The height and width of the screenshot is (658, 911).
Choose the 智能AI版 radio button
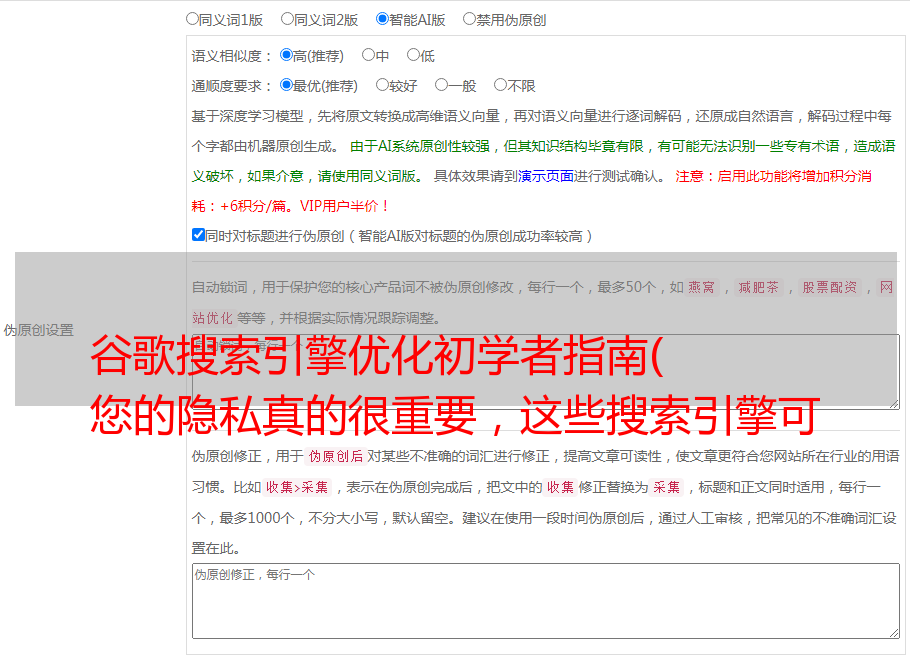tap(382, 19)
